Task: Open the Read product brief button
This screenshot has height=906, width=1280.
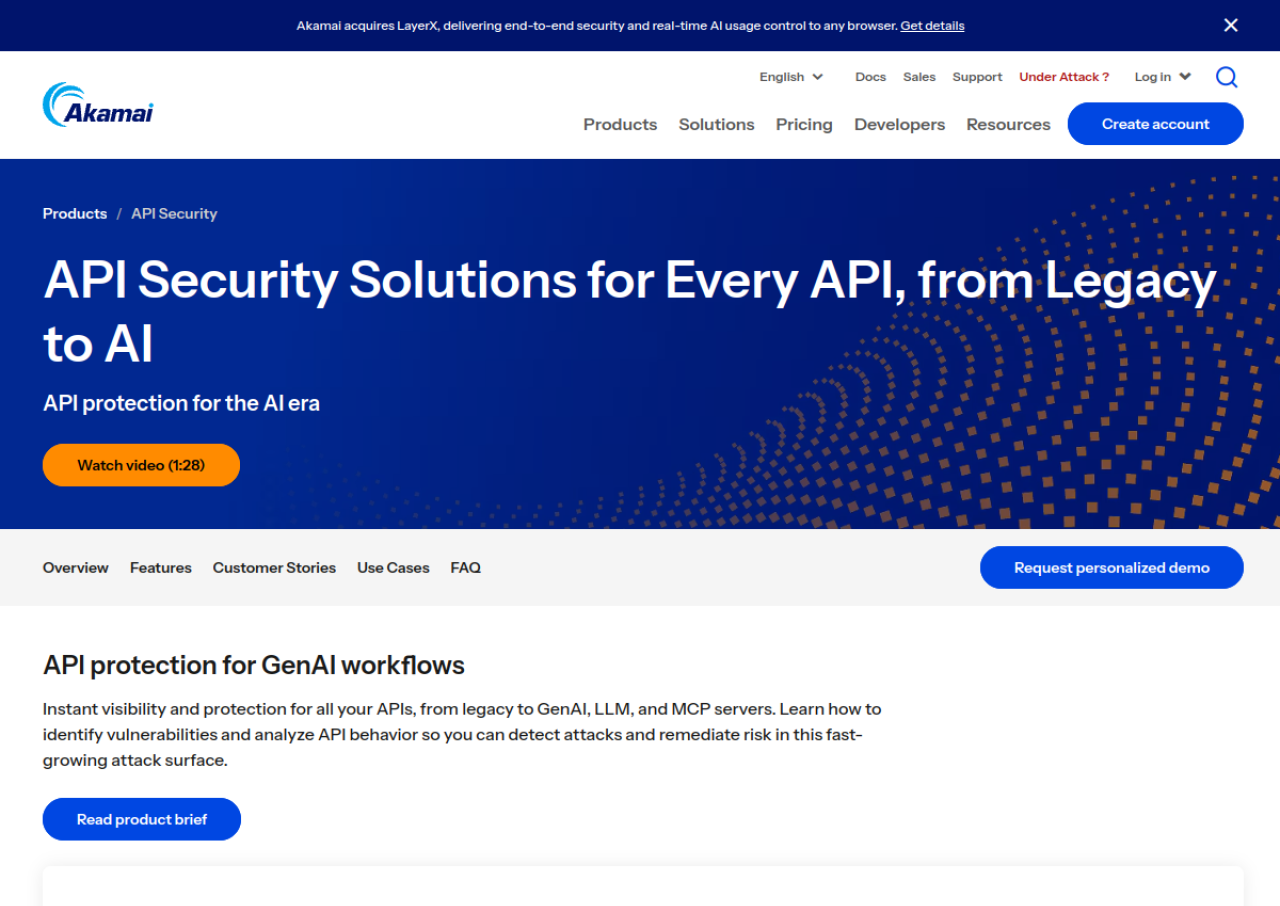Action: [x=142, y=819]
